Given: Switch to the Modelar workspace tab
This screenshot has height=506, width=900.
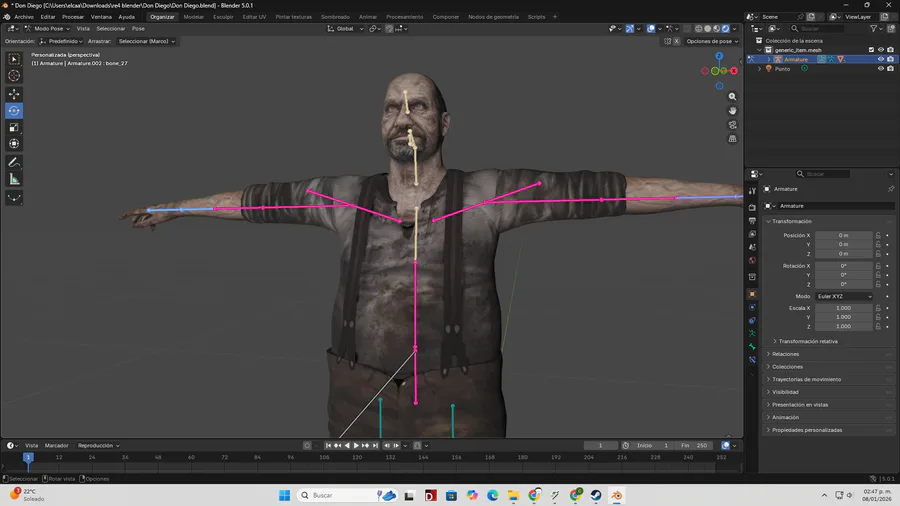Looking at the screenshot, I should coord(193,17).
